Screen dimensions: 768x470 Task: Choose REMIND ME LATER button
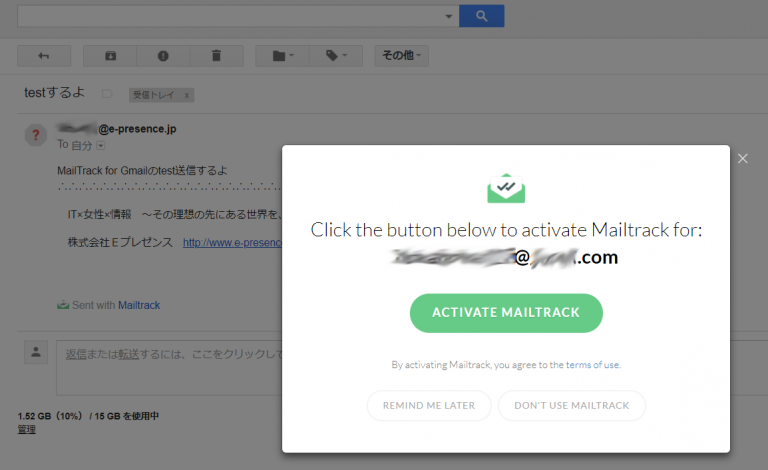click(x=429, y=405)
